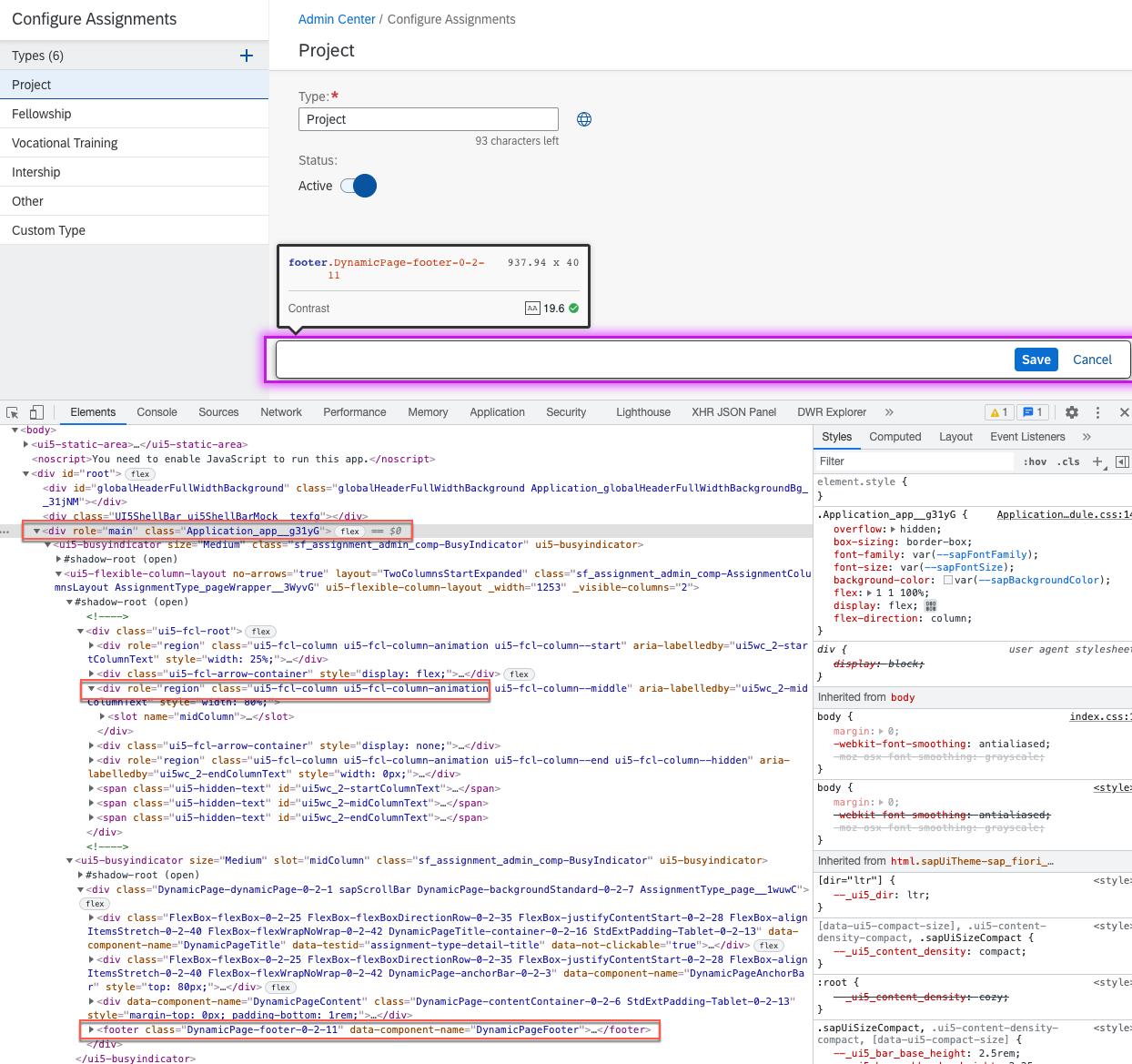Open the Computed styles tab
This screenshot has height=1064, width=1132.
click(894, 437)
